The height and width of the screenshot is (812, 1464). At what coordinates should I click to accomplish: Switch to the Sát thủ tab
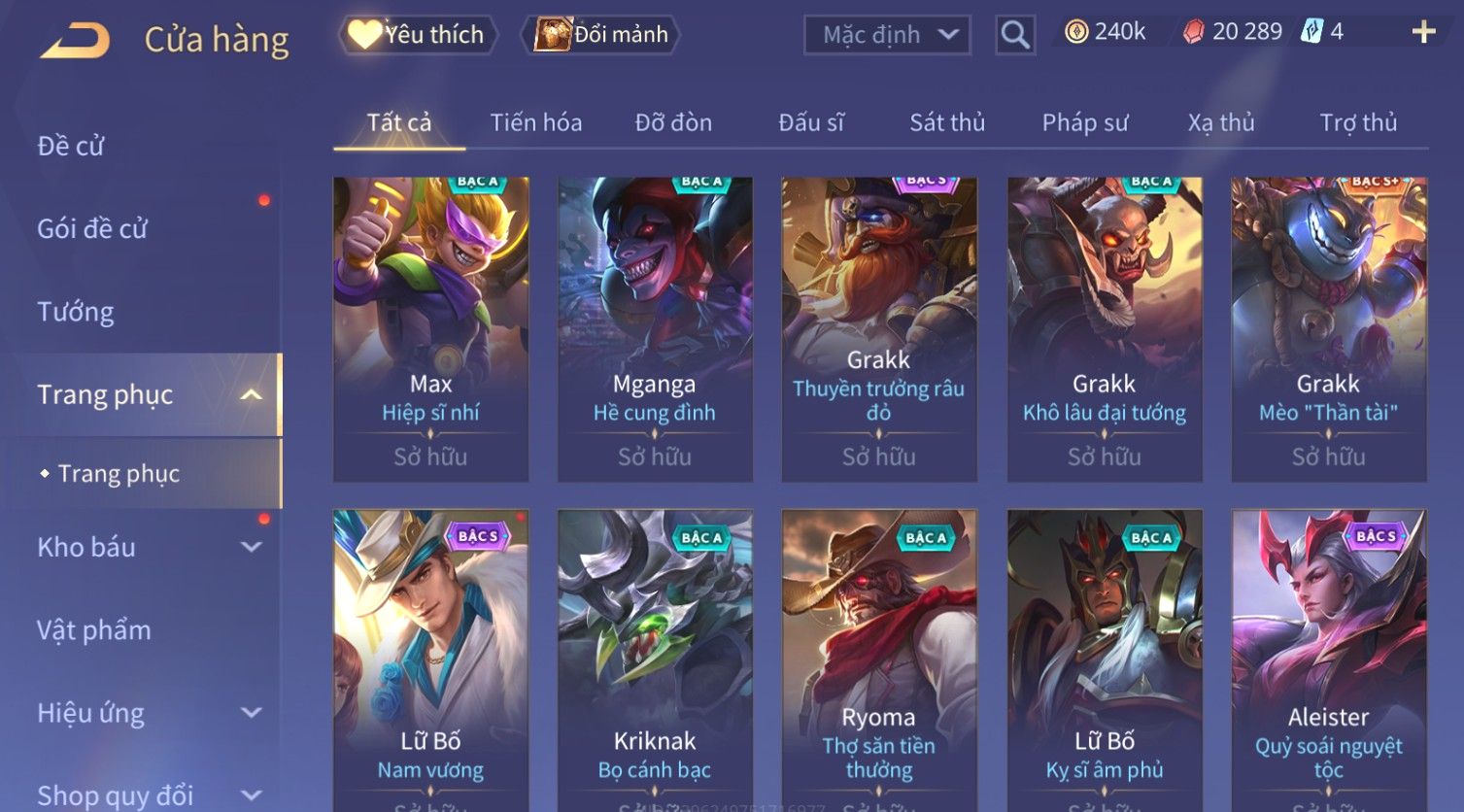pos(947,122)
